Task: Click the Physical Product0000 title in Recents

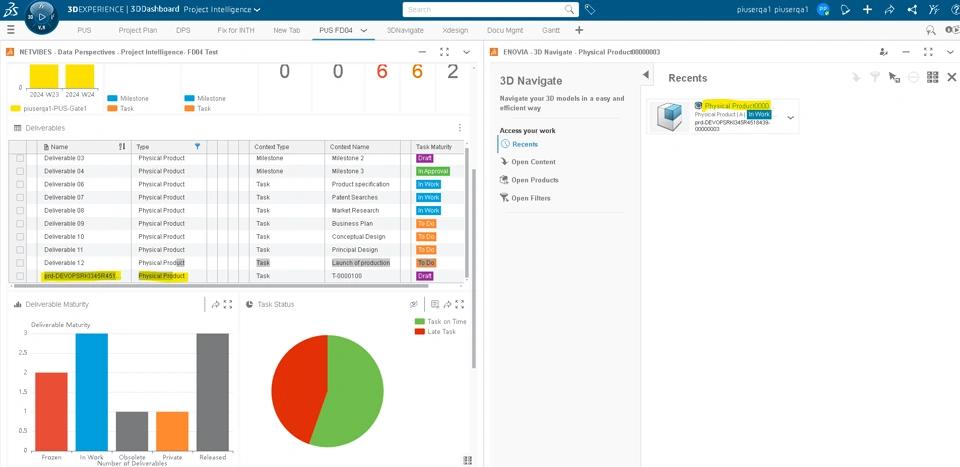Action: [x=737, y=106]
